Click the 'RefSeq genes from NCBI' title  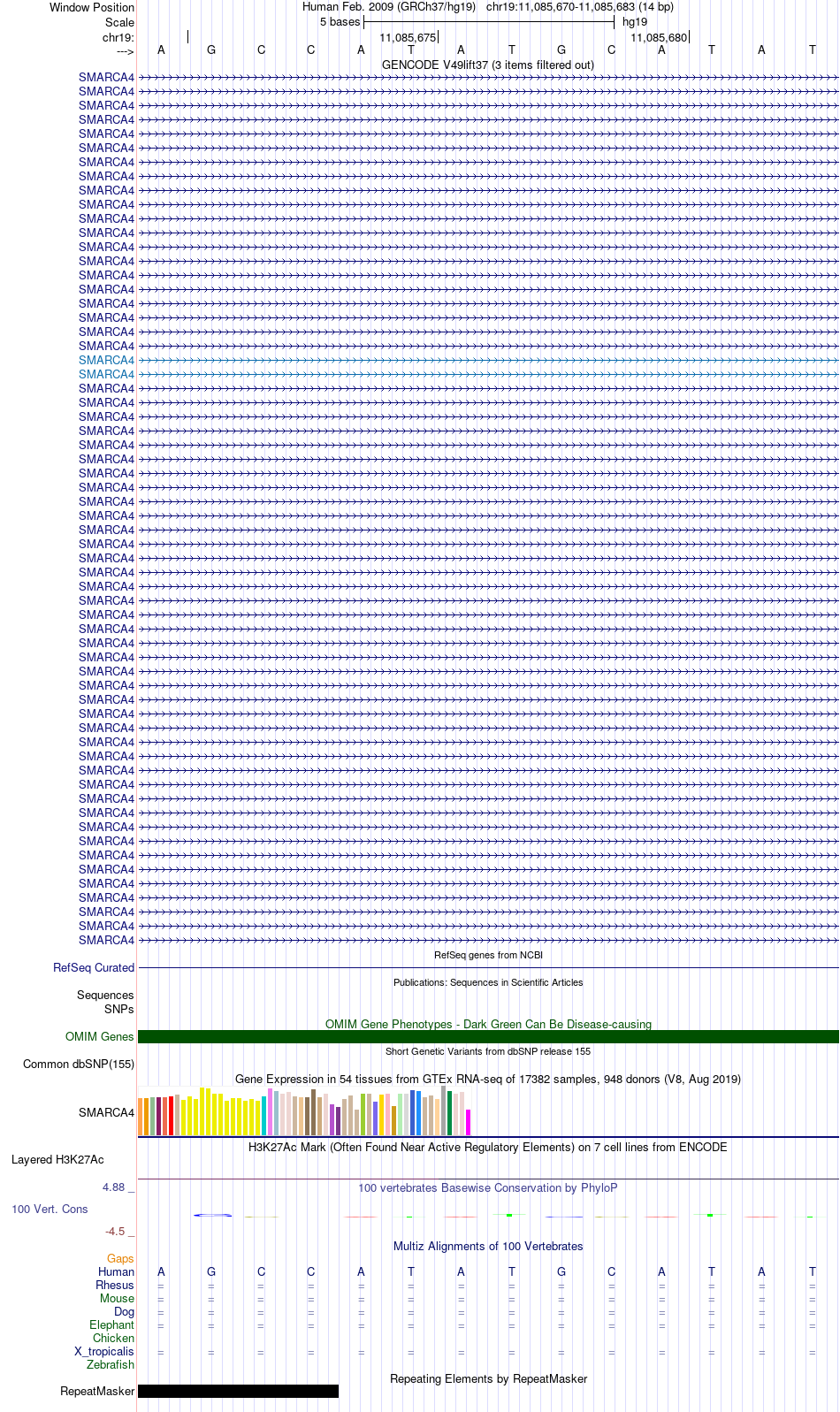488,955
